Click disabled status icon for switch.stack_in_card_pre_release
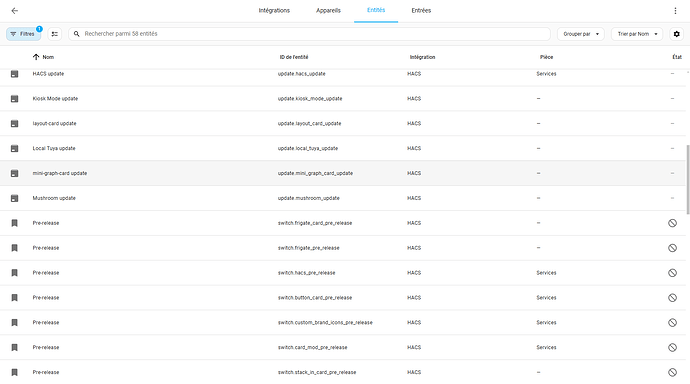Viewport: 690px width, 384px height. click(672, 372)
